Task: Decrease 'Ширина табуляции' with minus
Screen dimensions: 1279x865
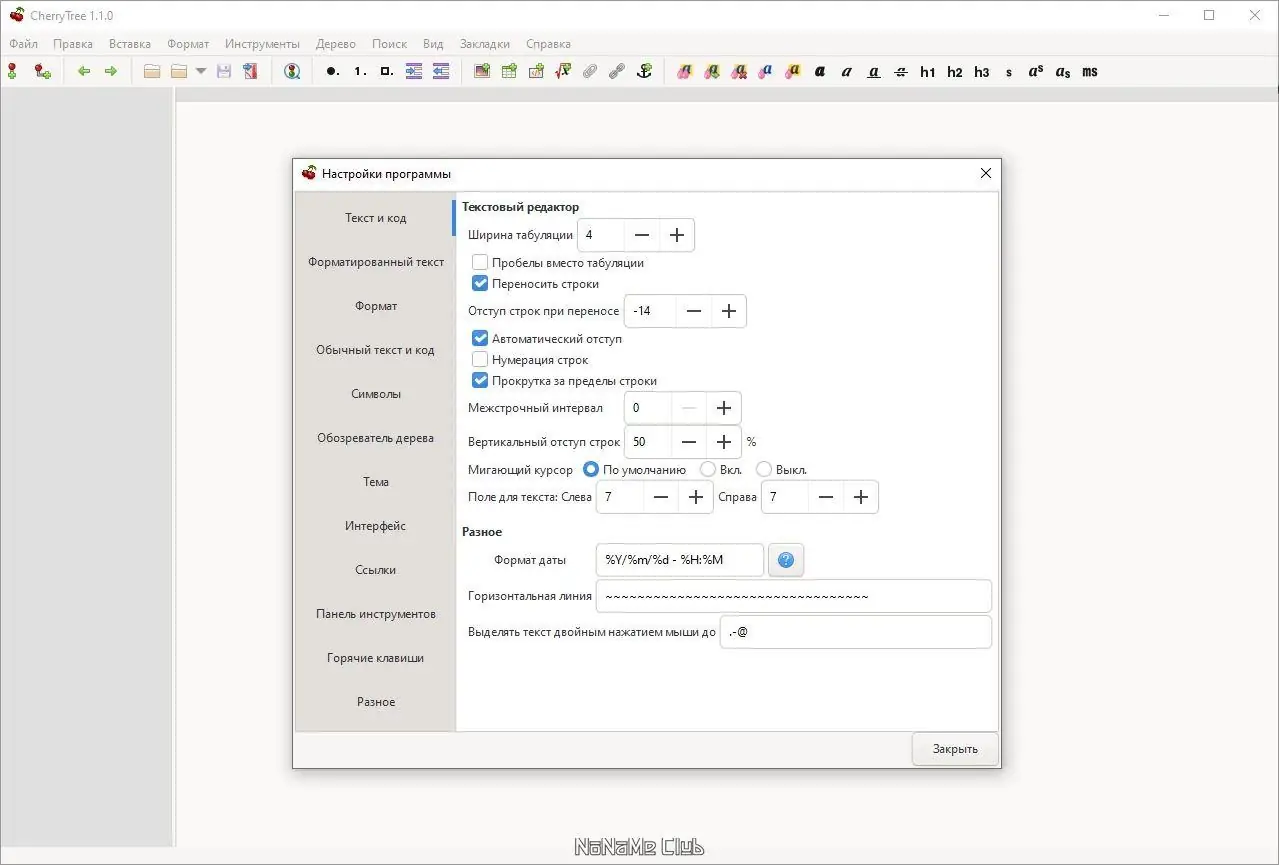Action: pyautogui.click(x=642, y=235)
